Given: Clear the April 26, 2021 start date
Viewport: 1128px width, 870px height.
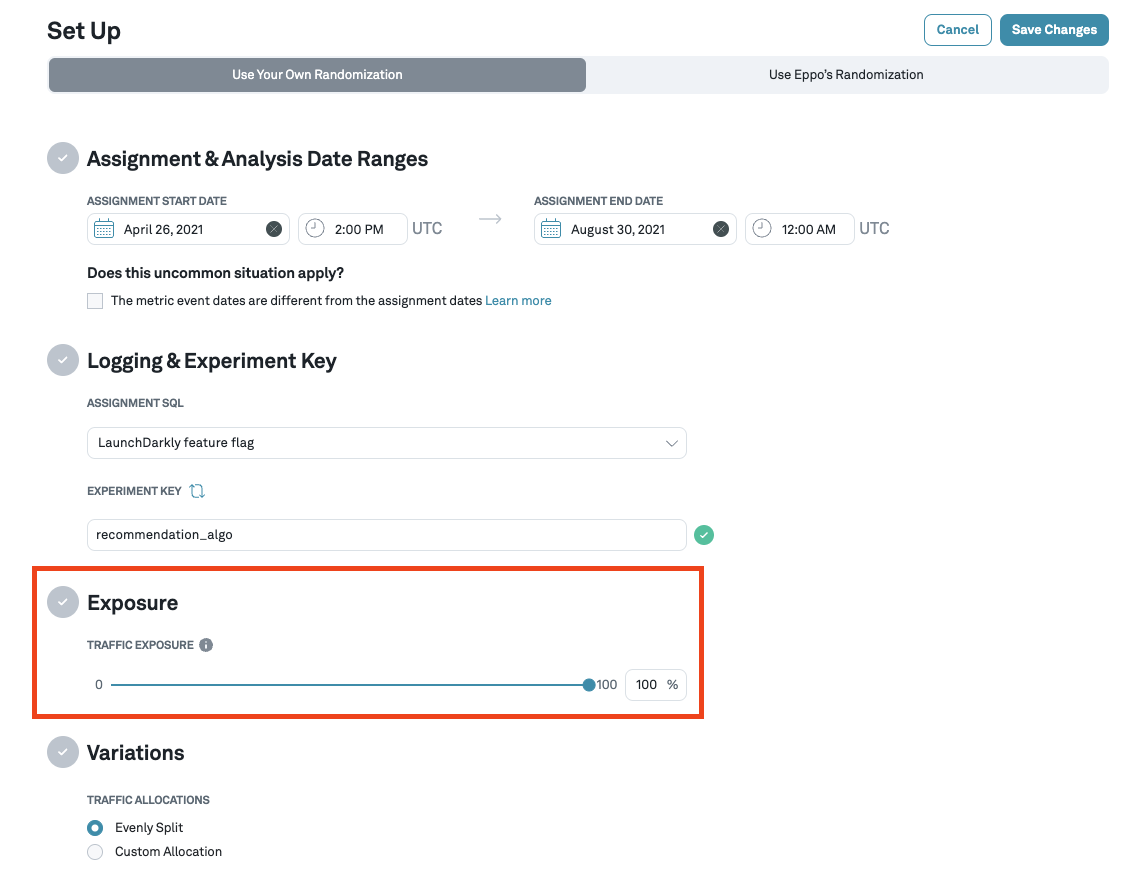Looking at the screenshot, I should point(273,229).
